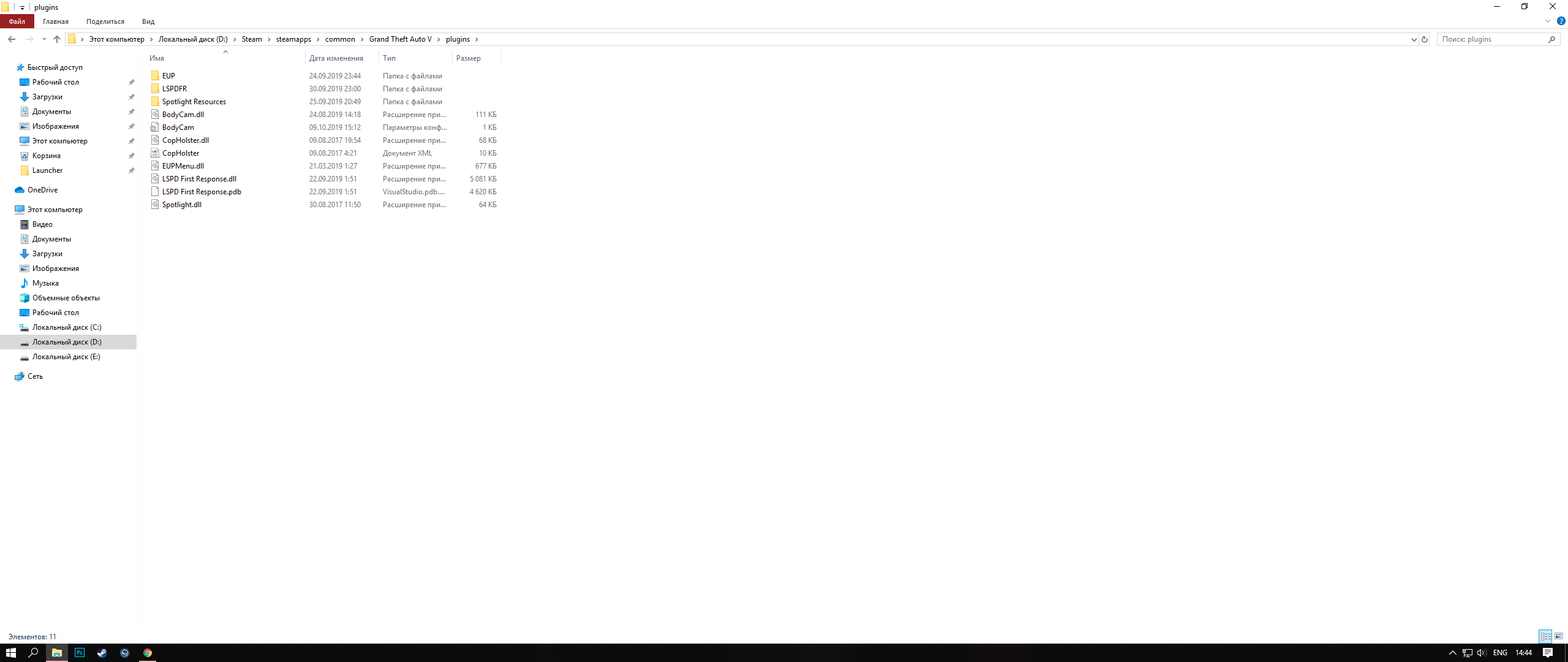Switch to details view layout
The width and height of the screenshot is (1568, 662).
pyautogui.click(x=1545, y=636)
